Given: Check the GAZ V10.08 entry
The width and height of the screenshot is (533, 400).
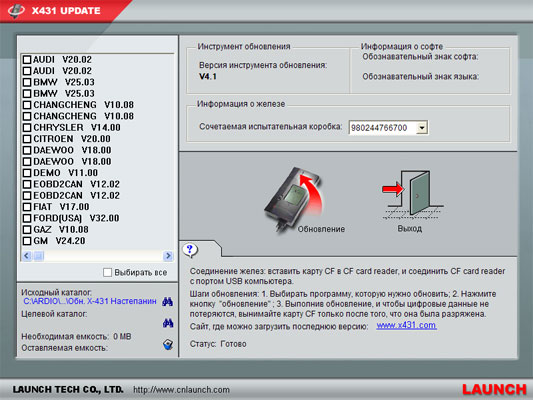Looking at the screenshot, I should tap(27, 230).
